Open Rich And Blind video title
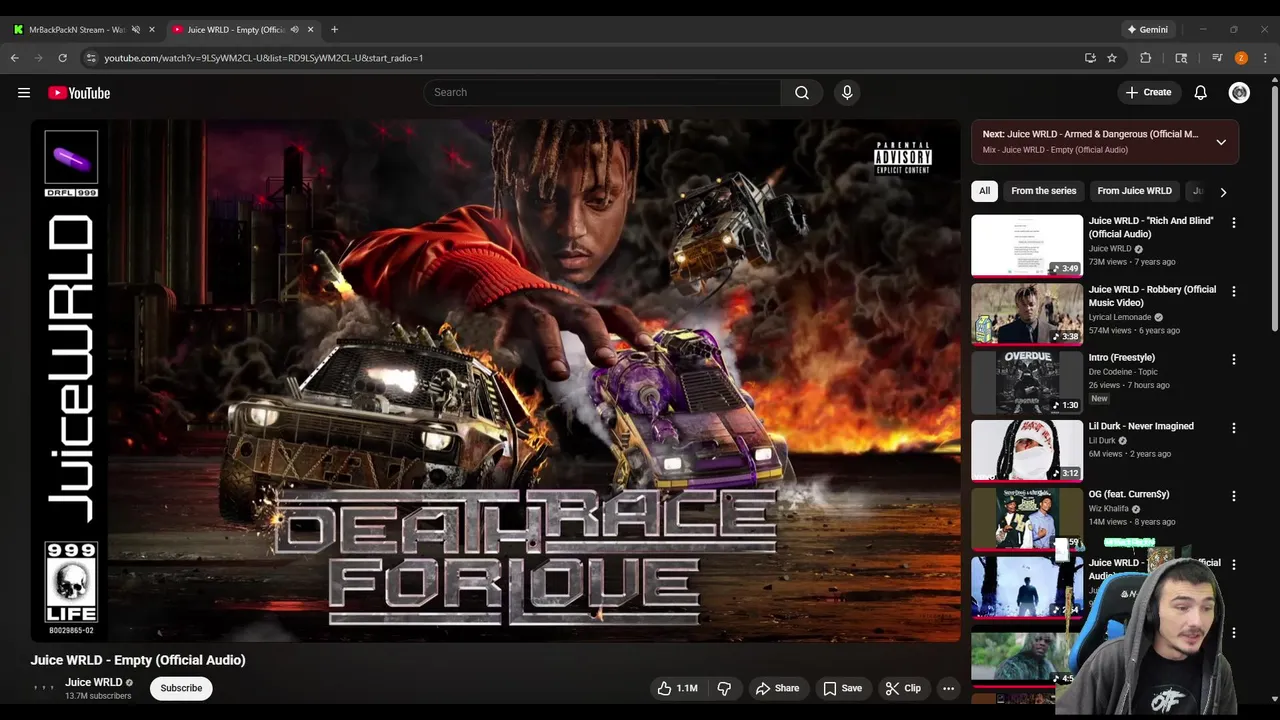The image size is (1280, 720). pyautogui.click(x=1151, y=227)
